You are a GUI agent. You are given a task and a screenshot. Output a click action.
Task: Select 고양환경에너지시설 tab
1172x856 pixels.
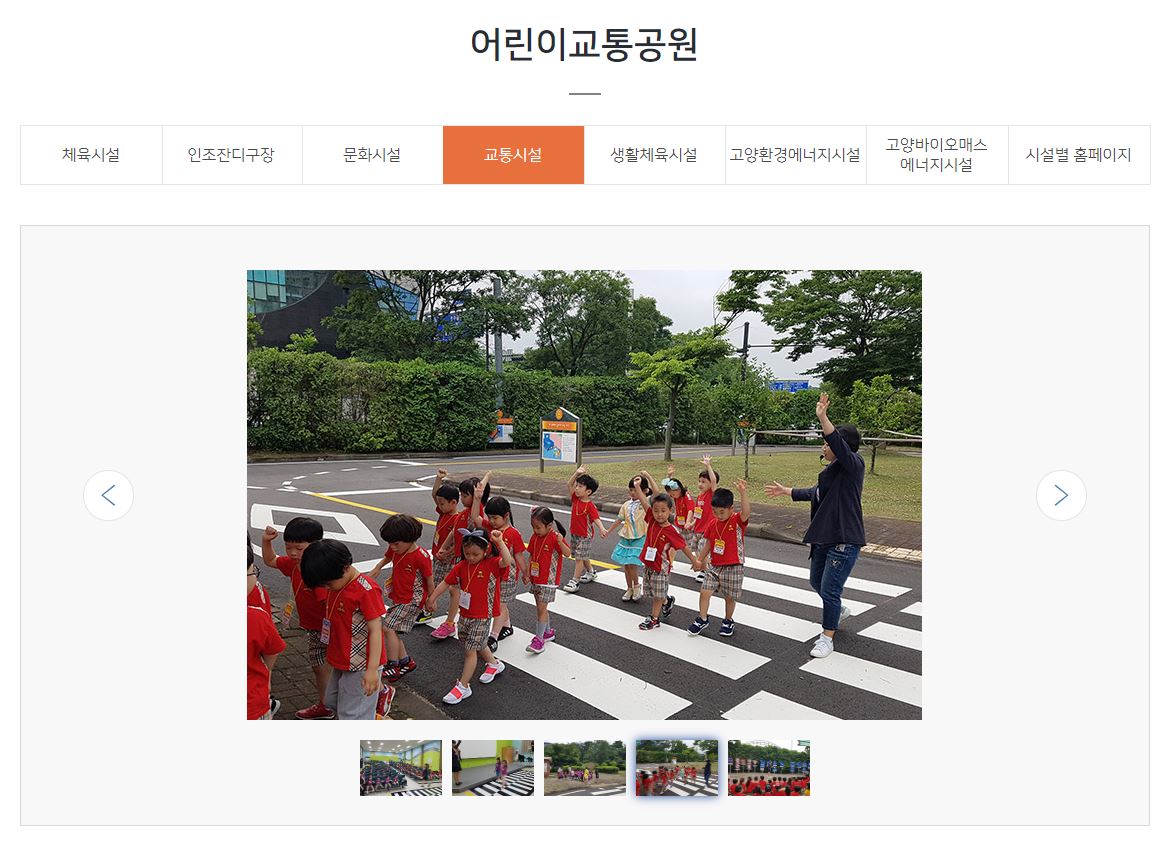point(795,155)
